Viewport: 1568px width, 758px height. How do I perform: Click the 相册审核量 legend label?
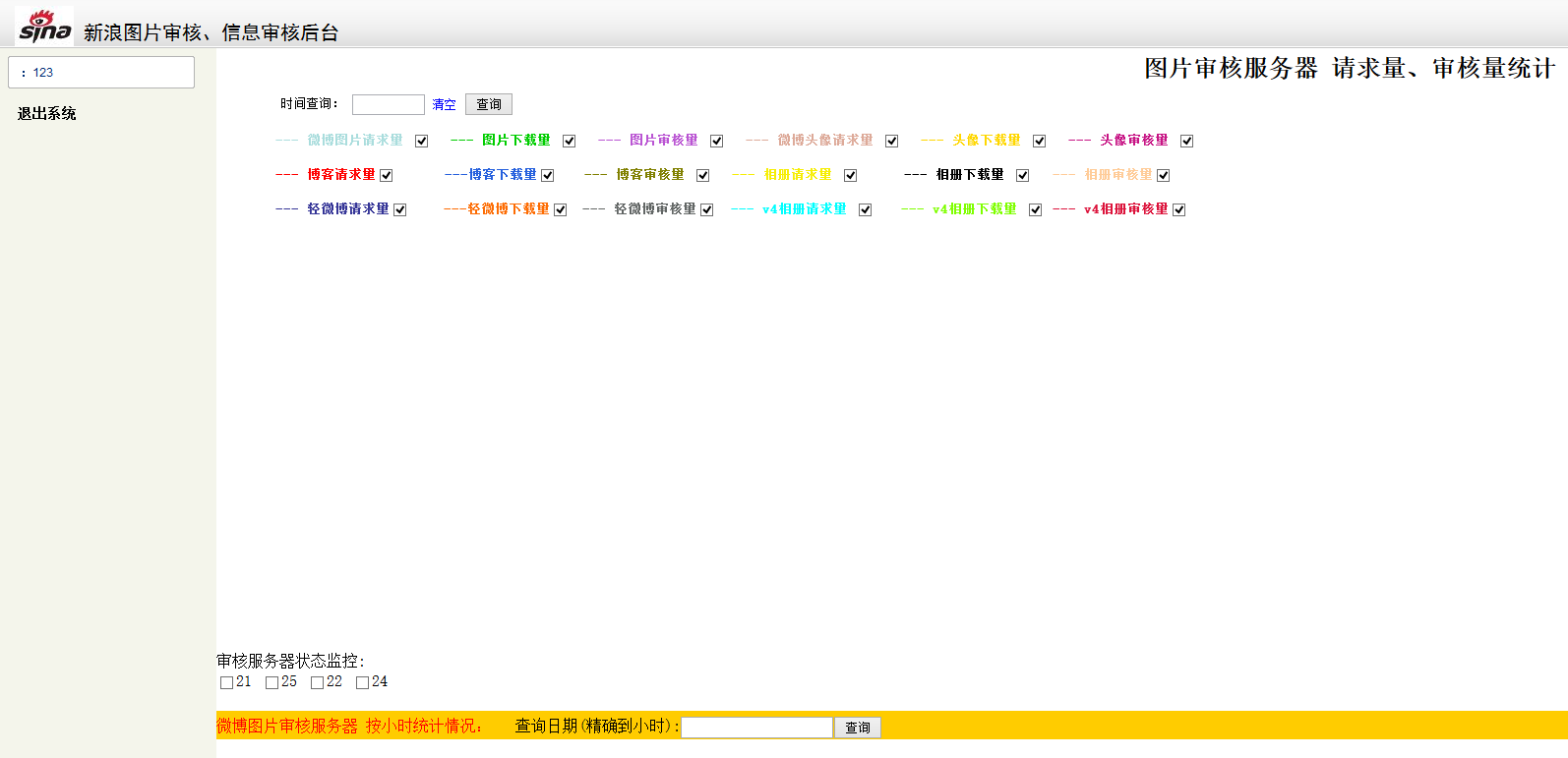(x=1118, y=175)
